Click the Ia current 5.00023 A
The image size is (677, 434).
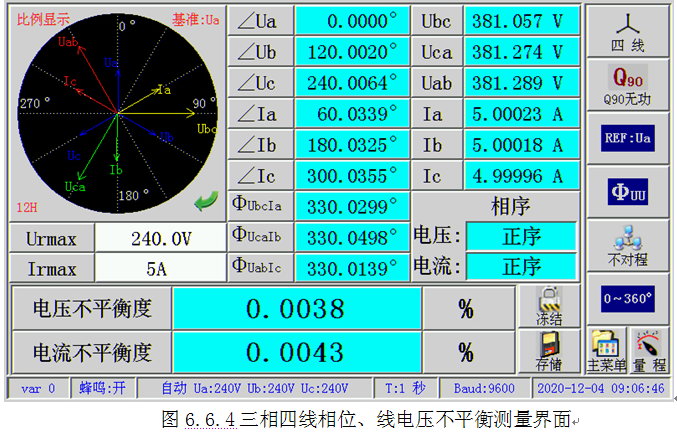522,114
